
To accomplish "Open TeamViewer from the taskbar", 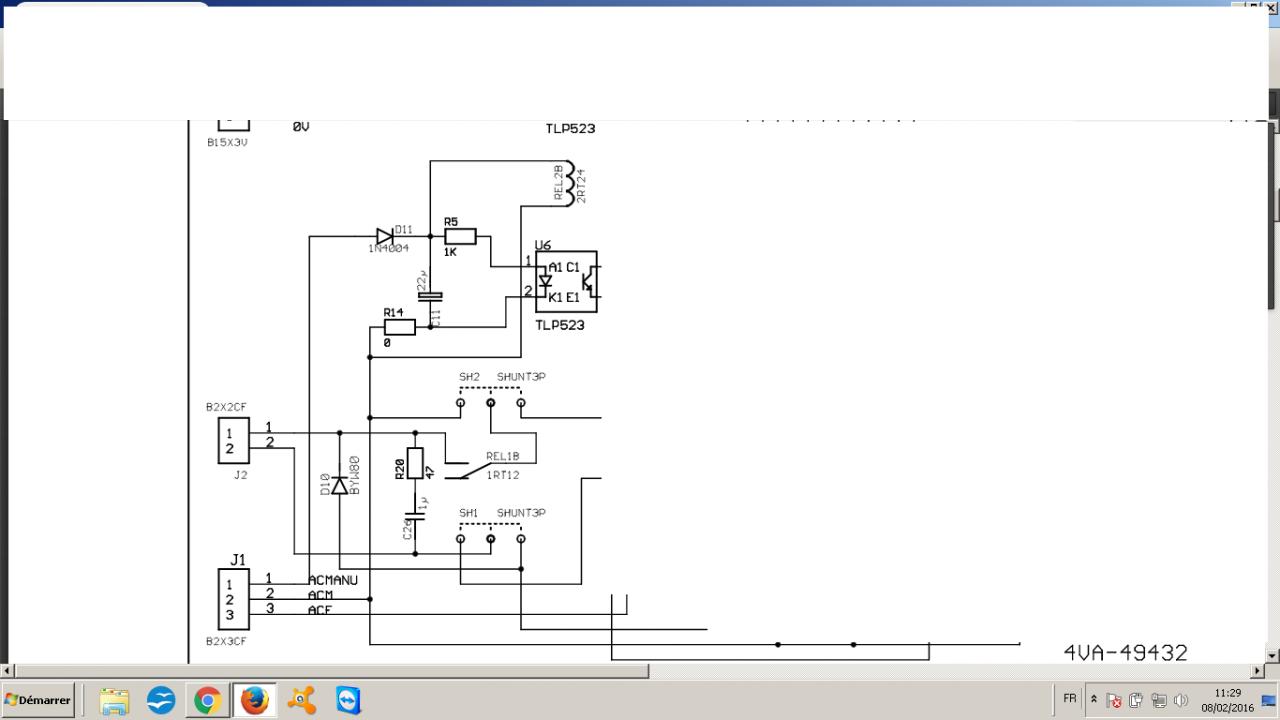I will tap(348, 700).
